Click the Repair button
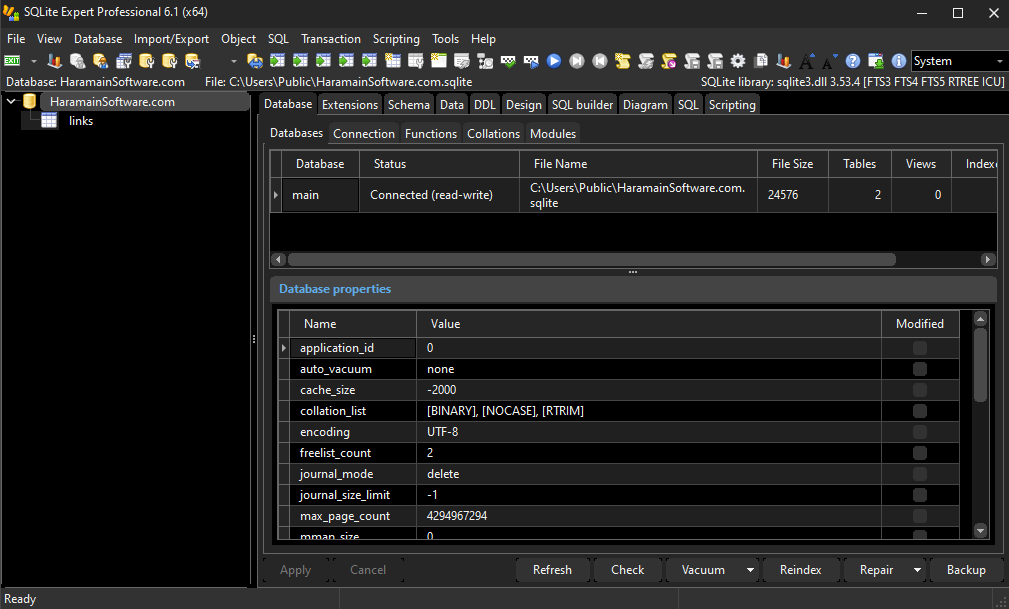This screenshot has height=609, width=1009. (876, 570)
